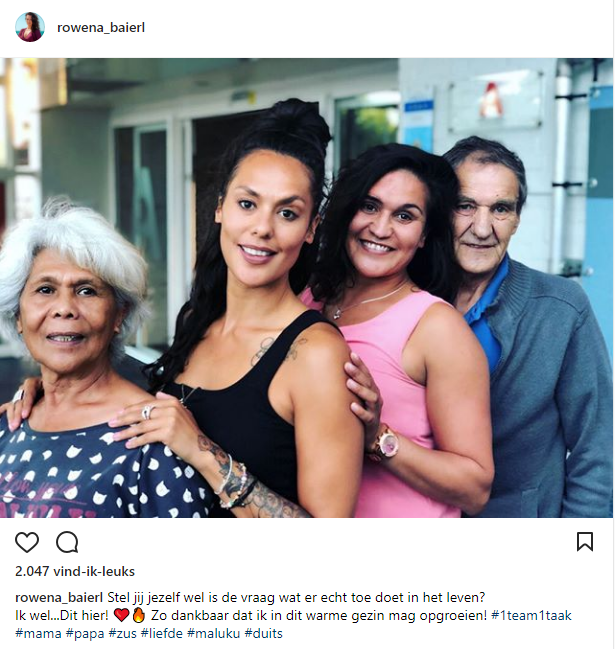View the 2.047 vind-ik-leuks list
The height and width of the screenshot is (649, 615).
(x=75, y=571)
